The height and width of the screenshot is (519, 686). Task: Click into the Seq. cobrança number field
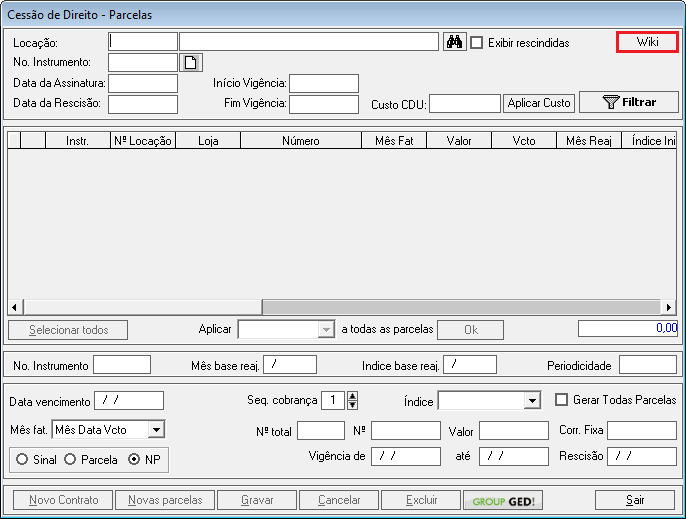pyautogui.click(x=333, y=400)
